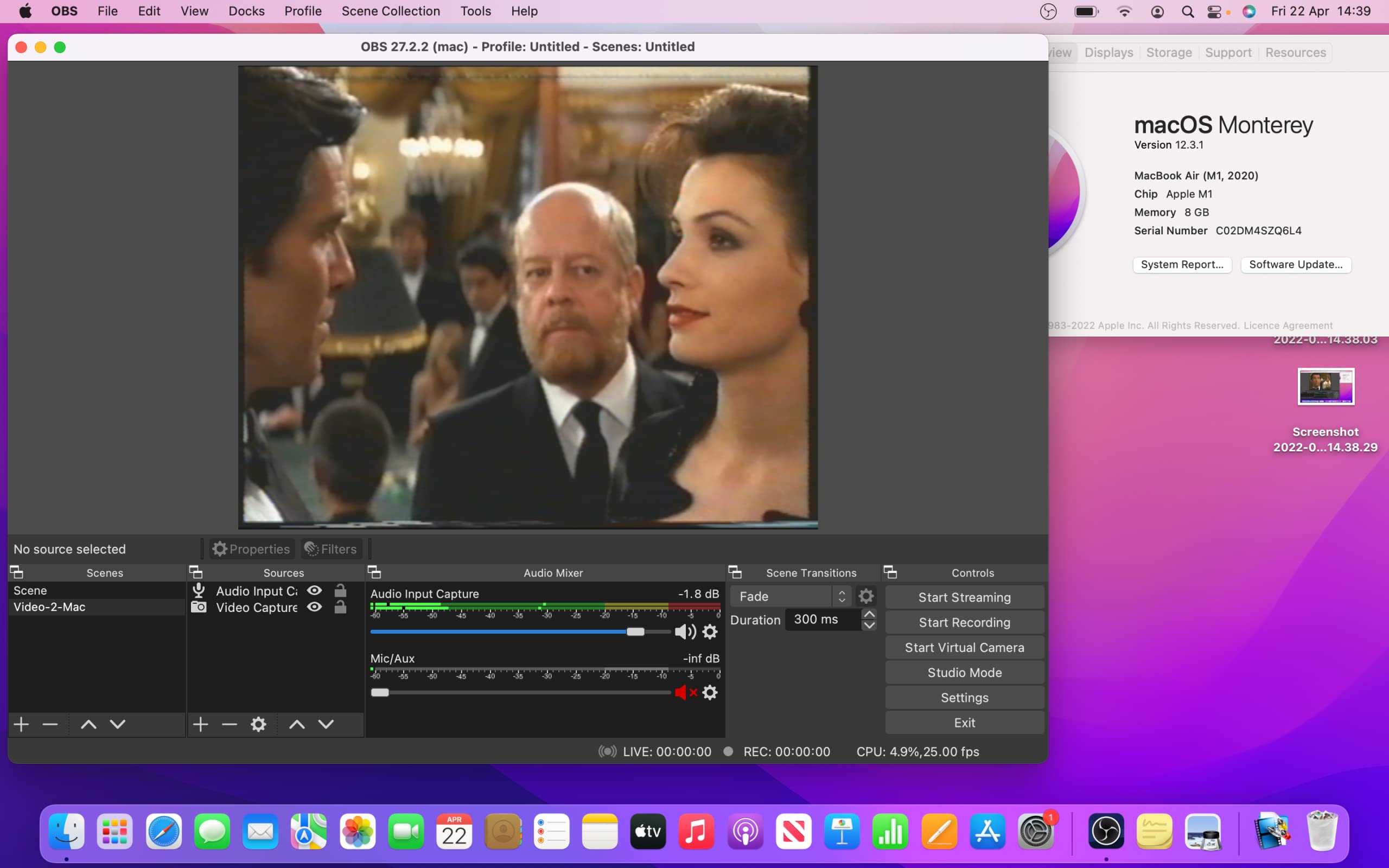This screenshot has width=1389, height=868.
Task: Lock the Video Capture source
Action: coord(340,607)
